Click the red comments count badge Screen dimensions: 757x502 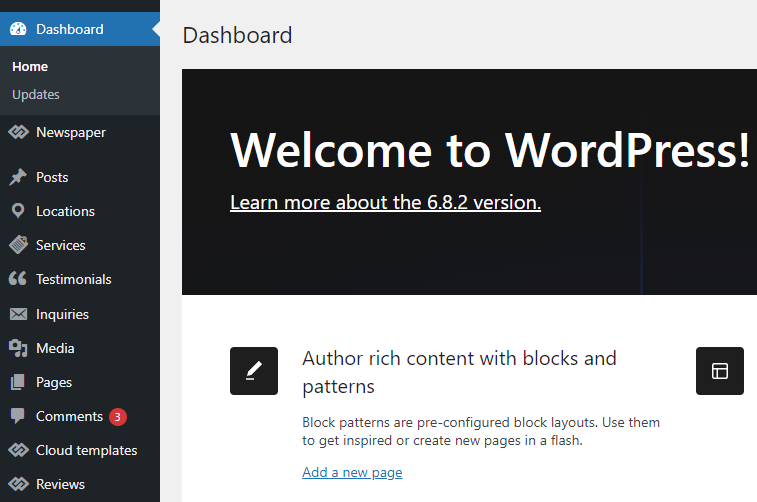point(118,416)
